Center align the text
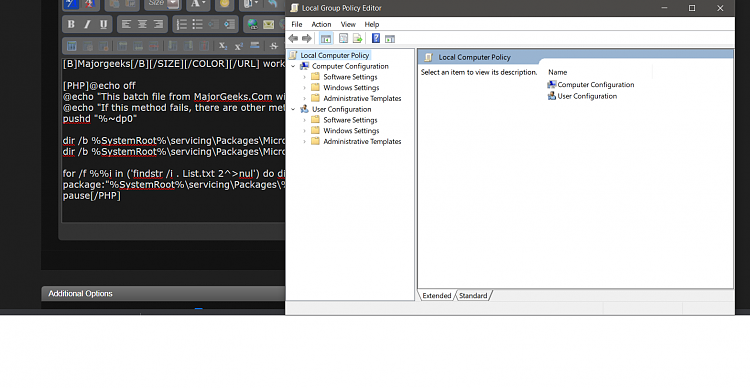The width and height of the screenshot is (750, 388). 142,24
